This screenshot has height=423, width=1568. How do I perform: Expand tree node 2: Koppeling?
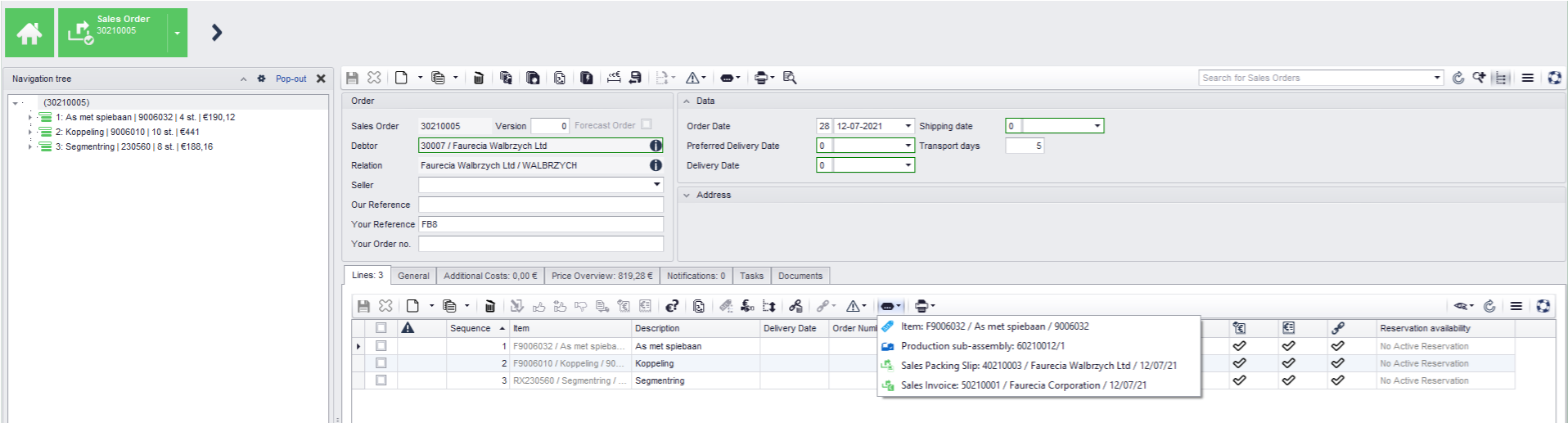[x=30, y=132]
